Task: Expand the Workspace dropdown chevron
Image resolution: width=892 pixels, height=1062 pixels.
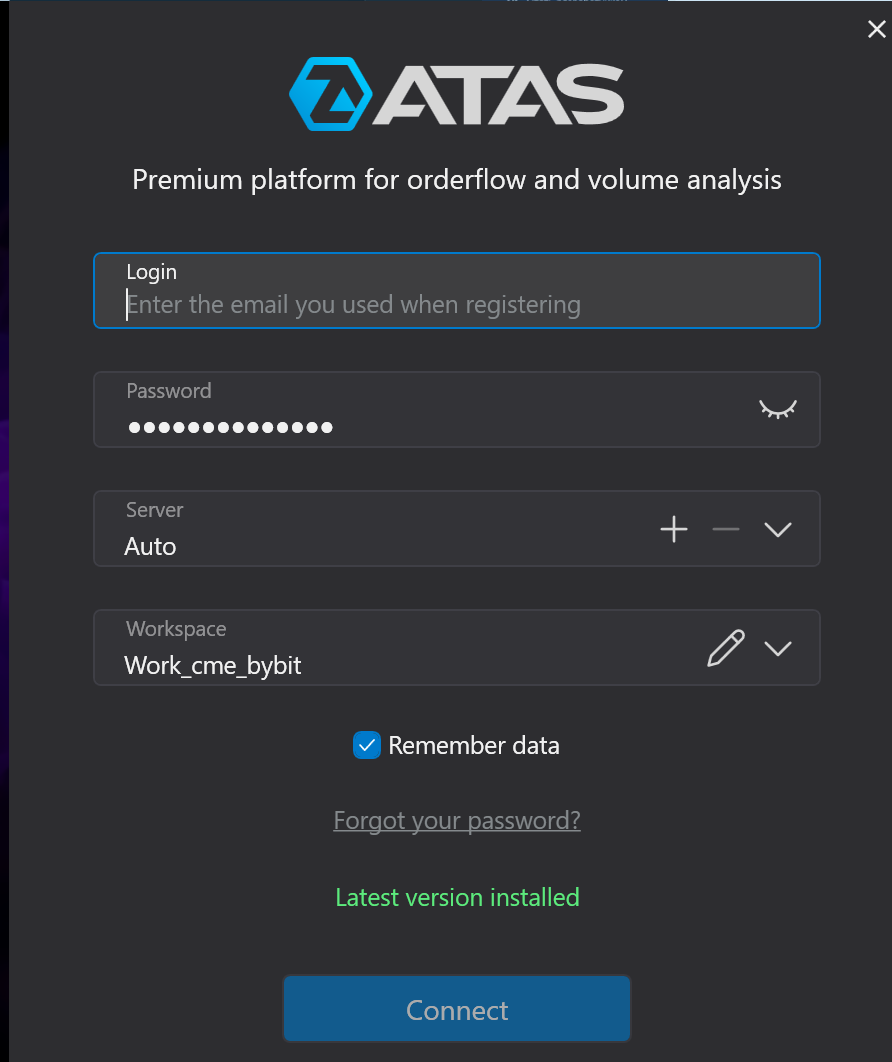Action: (778, 648)
